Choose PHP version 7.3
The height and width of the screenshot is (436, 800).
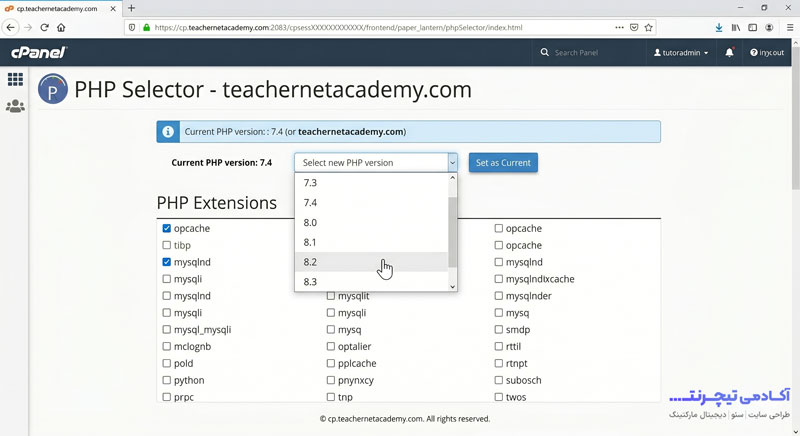(371, 183)
